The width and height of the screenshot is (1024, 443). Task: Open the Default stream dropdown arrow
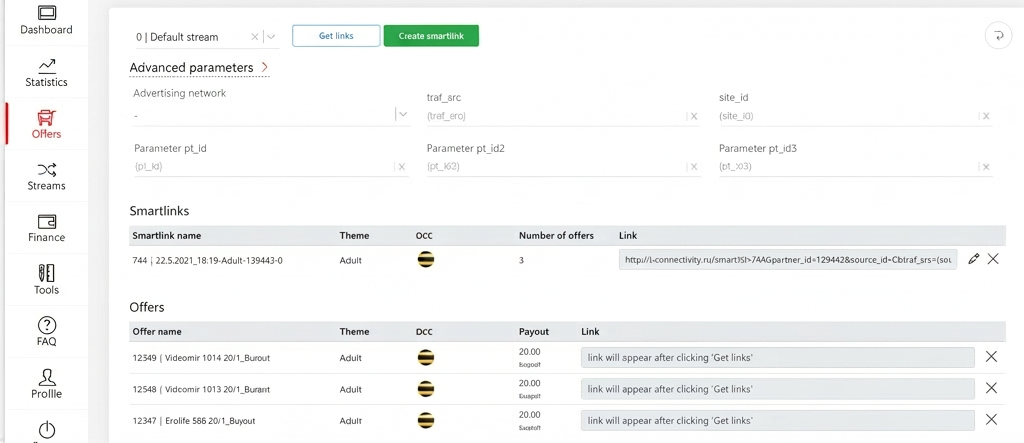[271, 37]
